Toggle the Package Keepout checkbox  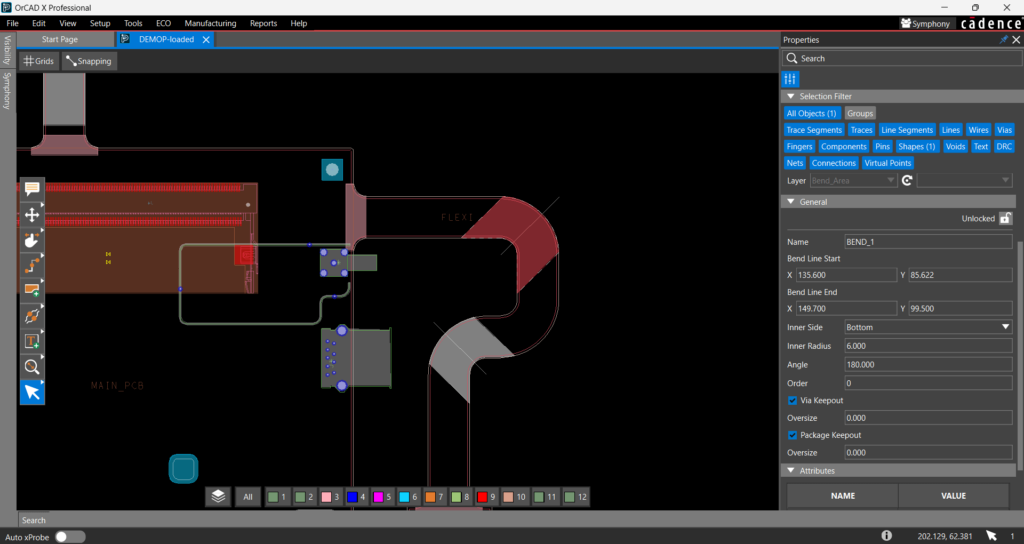(x=792, y=435)
